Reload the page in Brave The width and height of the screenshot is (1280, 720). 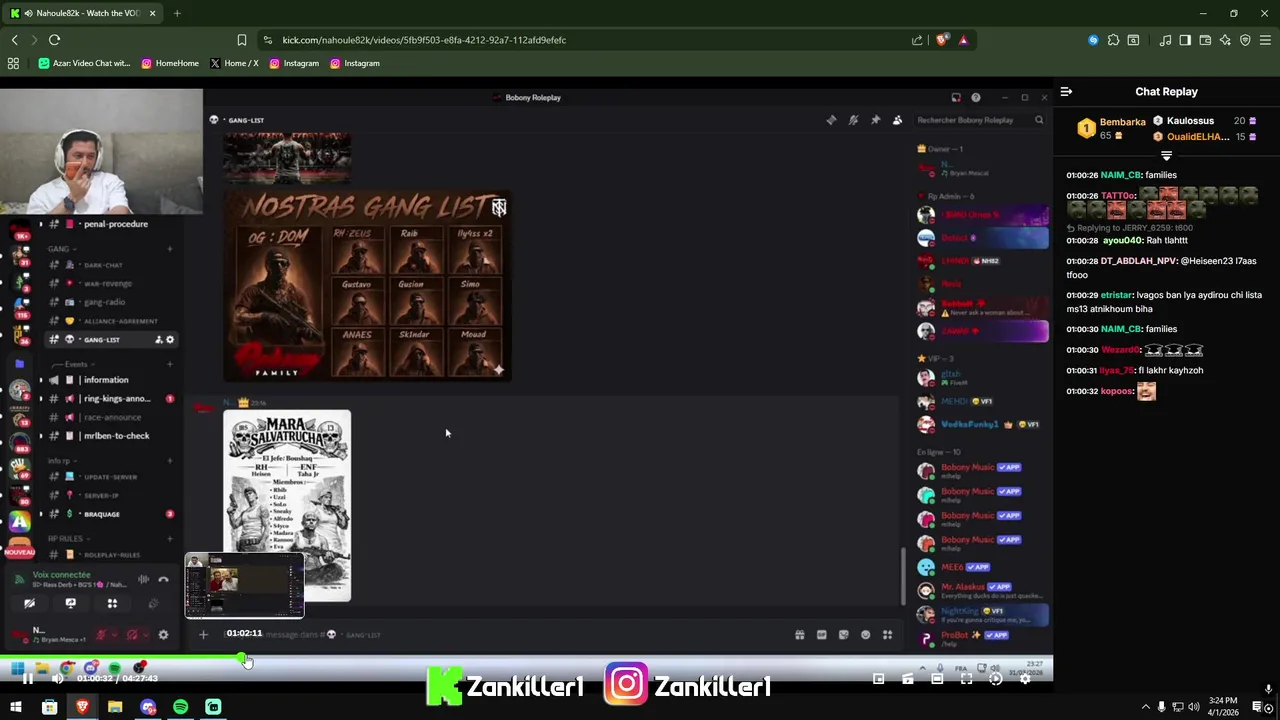click(x=54, y=40)
